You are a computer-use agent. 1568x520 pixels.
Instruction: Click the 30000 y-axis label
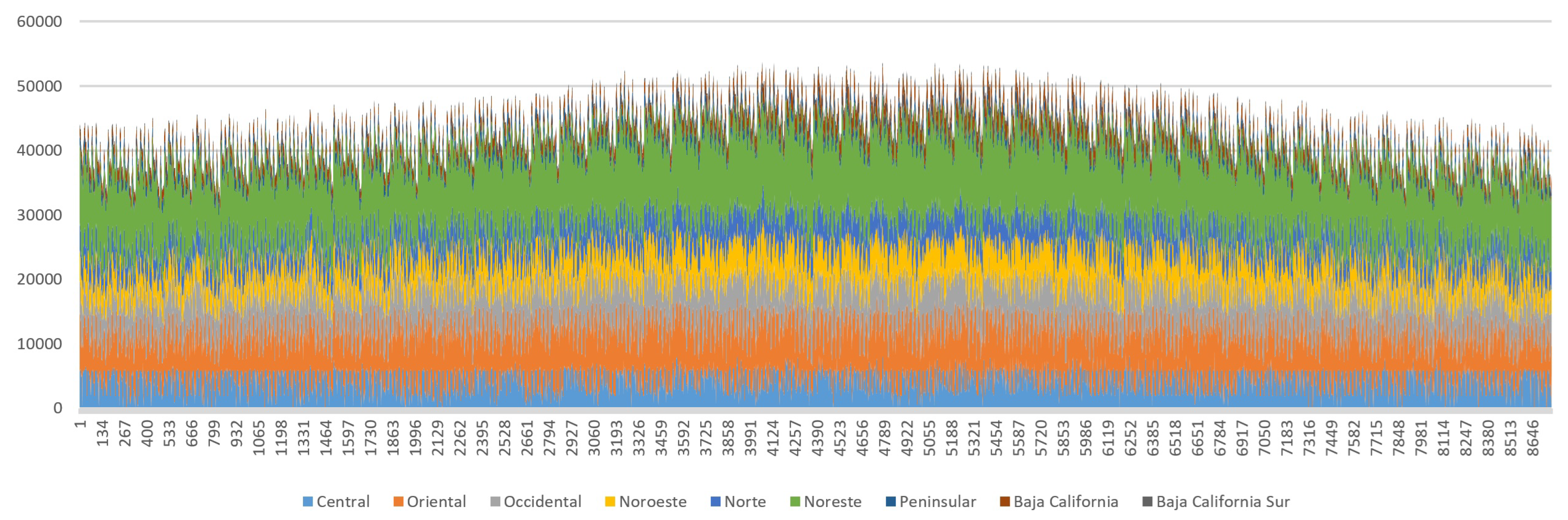click(x=39, y=215)
